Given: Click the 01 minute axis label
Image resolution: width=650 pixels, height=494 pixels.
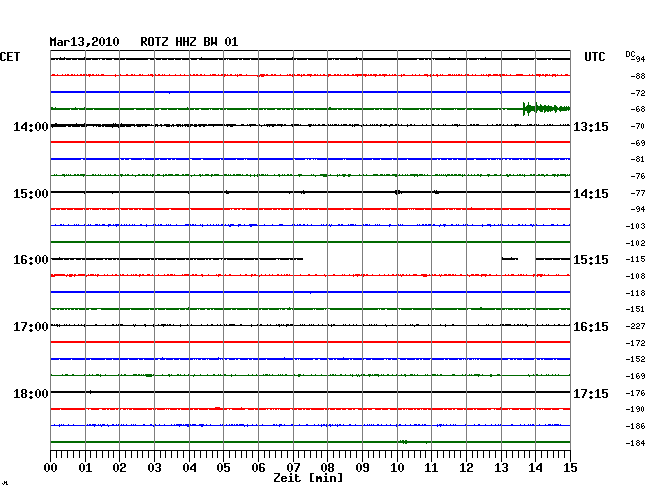Looking at the screenshot, I should [85, 468].
